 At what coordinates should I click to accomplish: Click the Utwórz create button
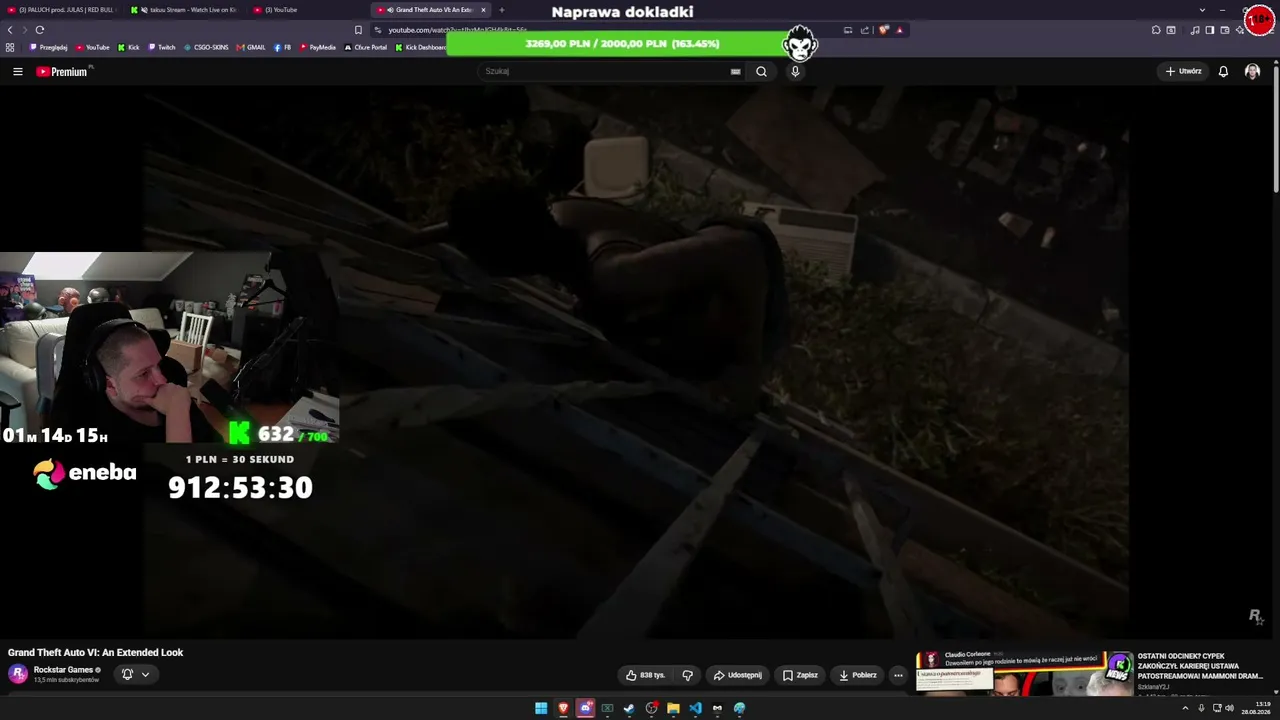pos(1184,72)
